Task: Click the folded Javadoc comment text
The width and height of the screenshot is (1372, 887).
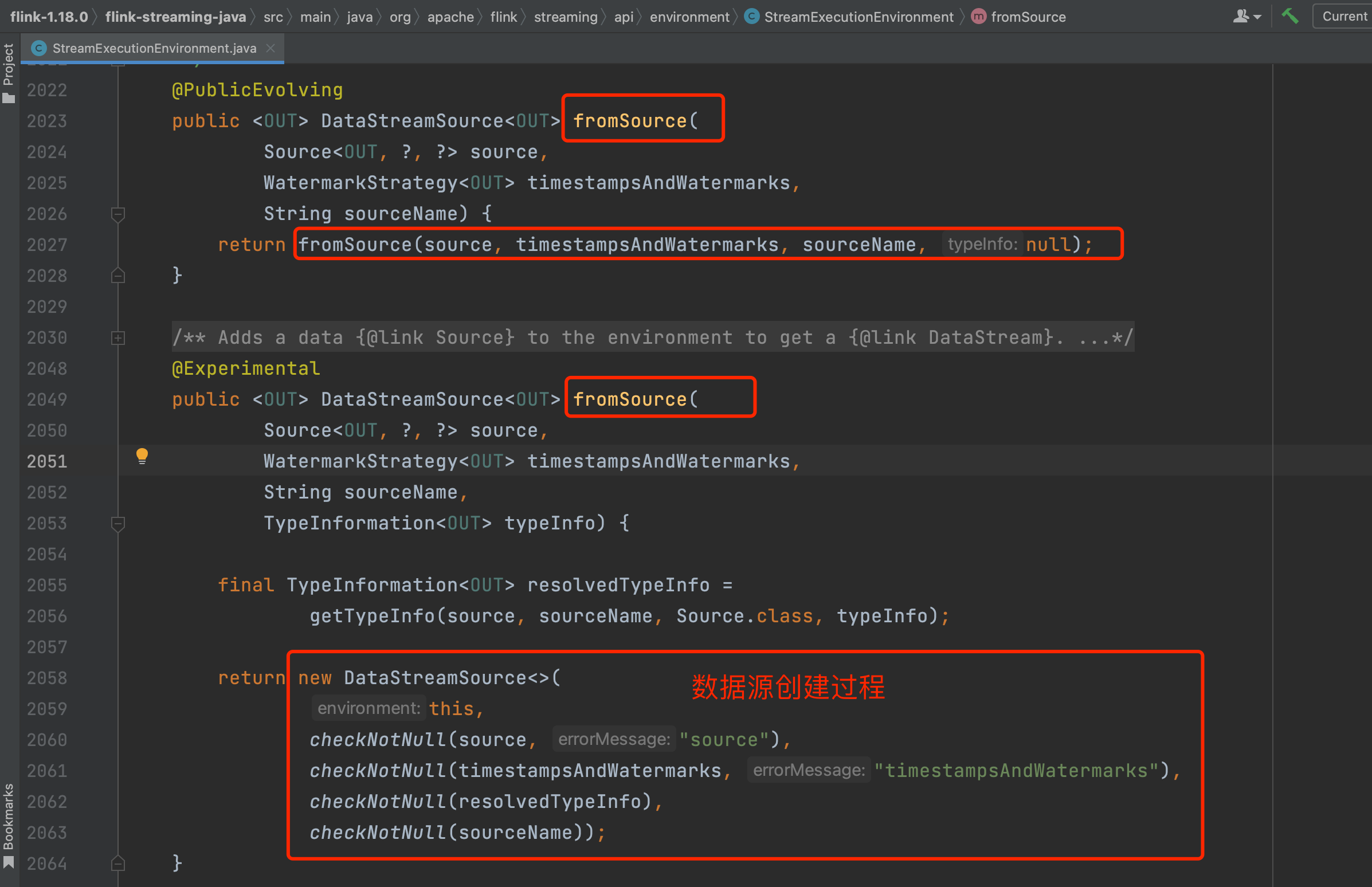Action: click(x=652, y=337)
